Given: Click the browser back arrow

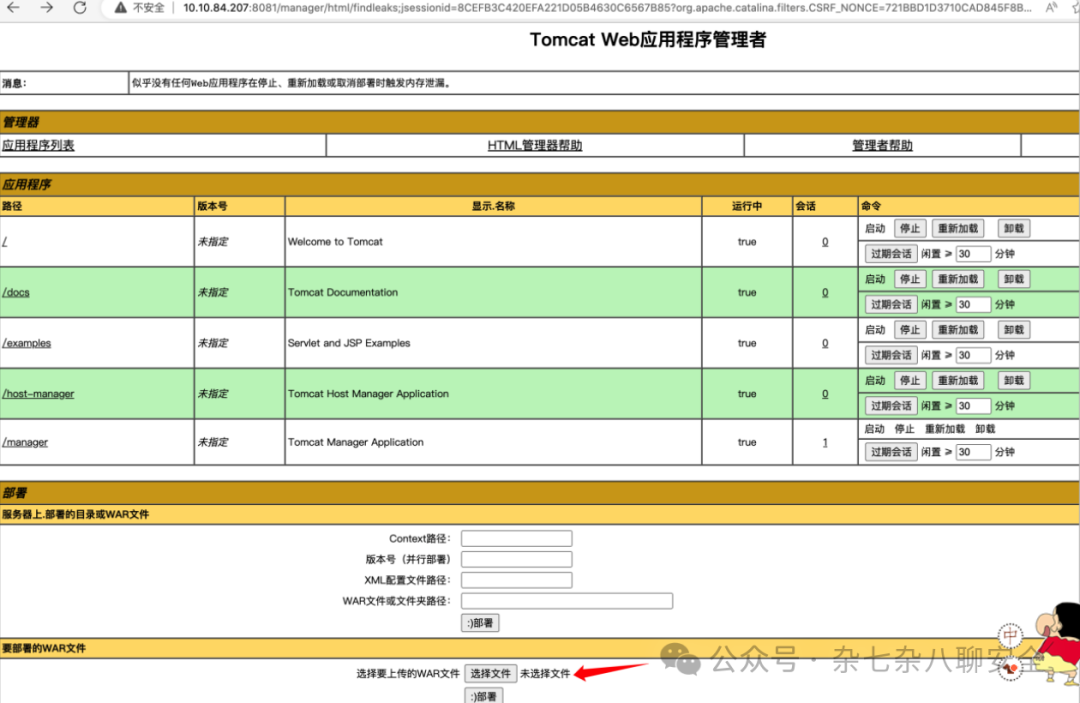Looking at the screenshot, I should pos(12,8).
